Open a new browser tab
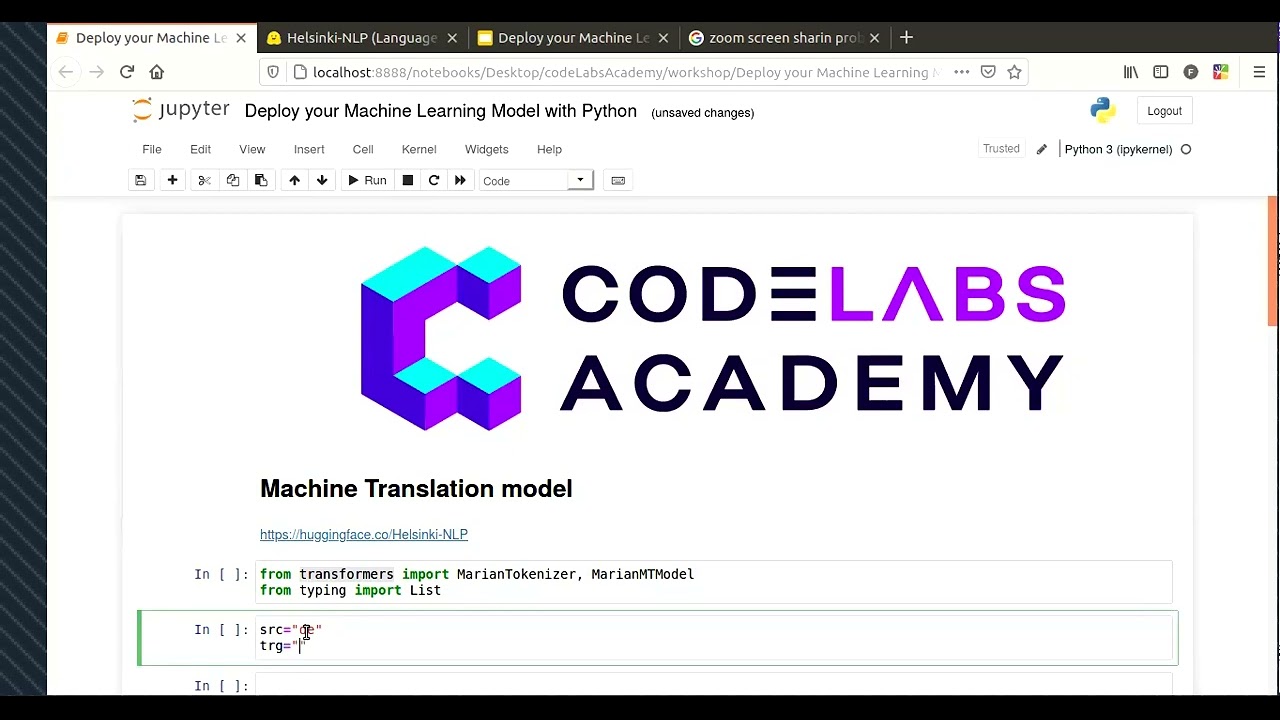The image size is (1280, 720). coord(906,38)
